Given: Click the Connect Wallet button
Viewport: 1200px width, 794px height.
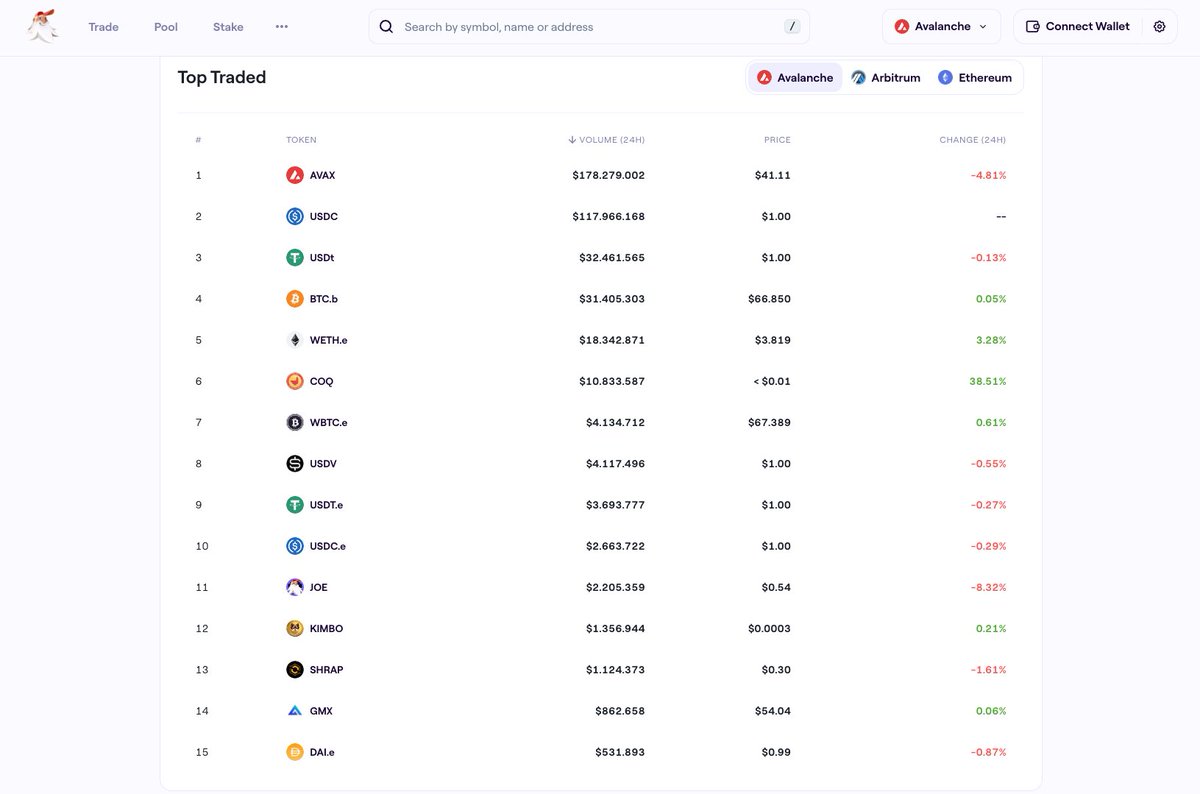Looking at the screenshot, I should (1078, 27).
